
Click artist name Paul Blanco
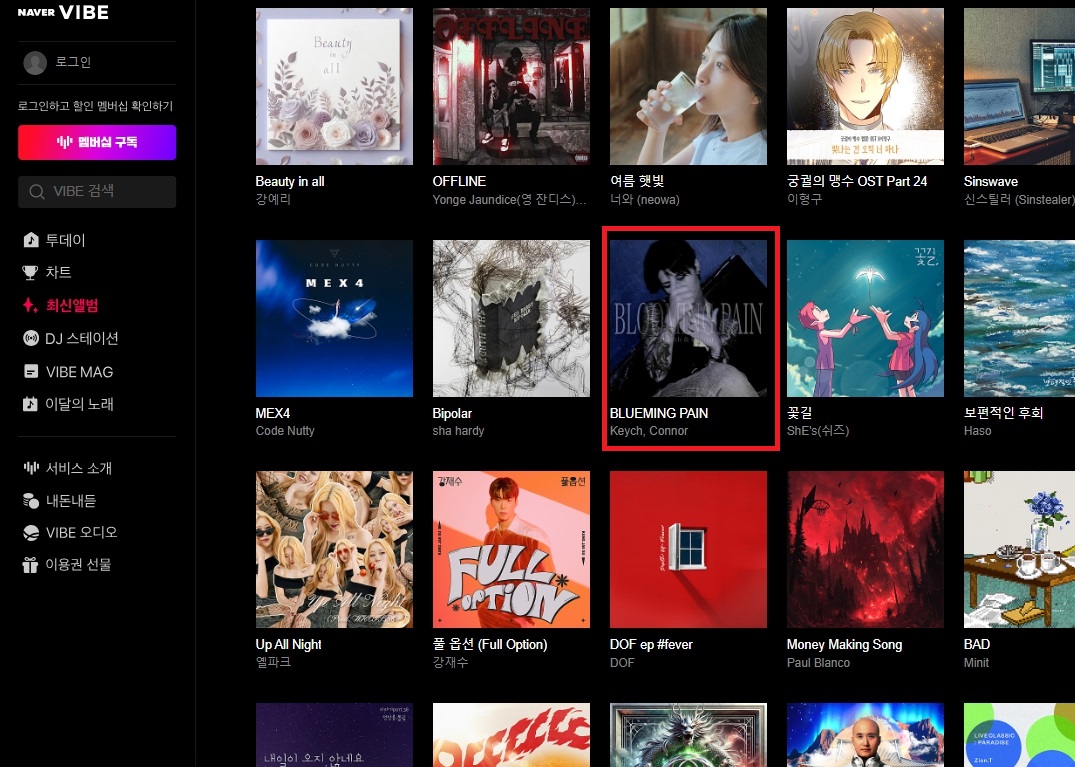click(x=819, y=662)
